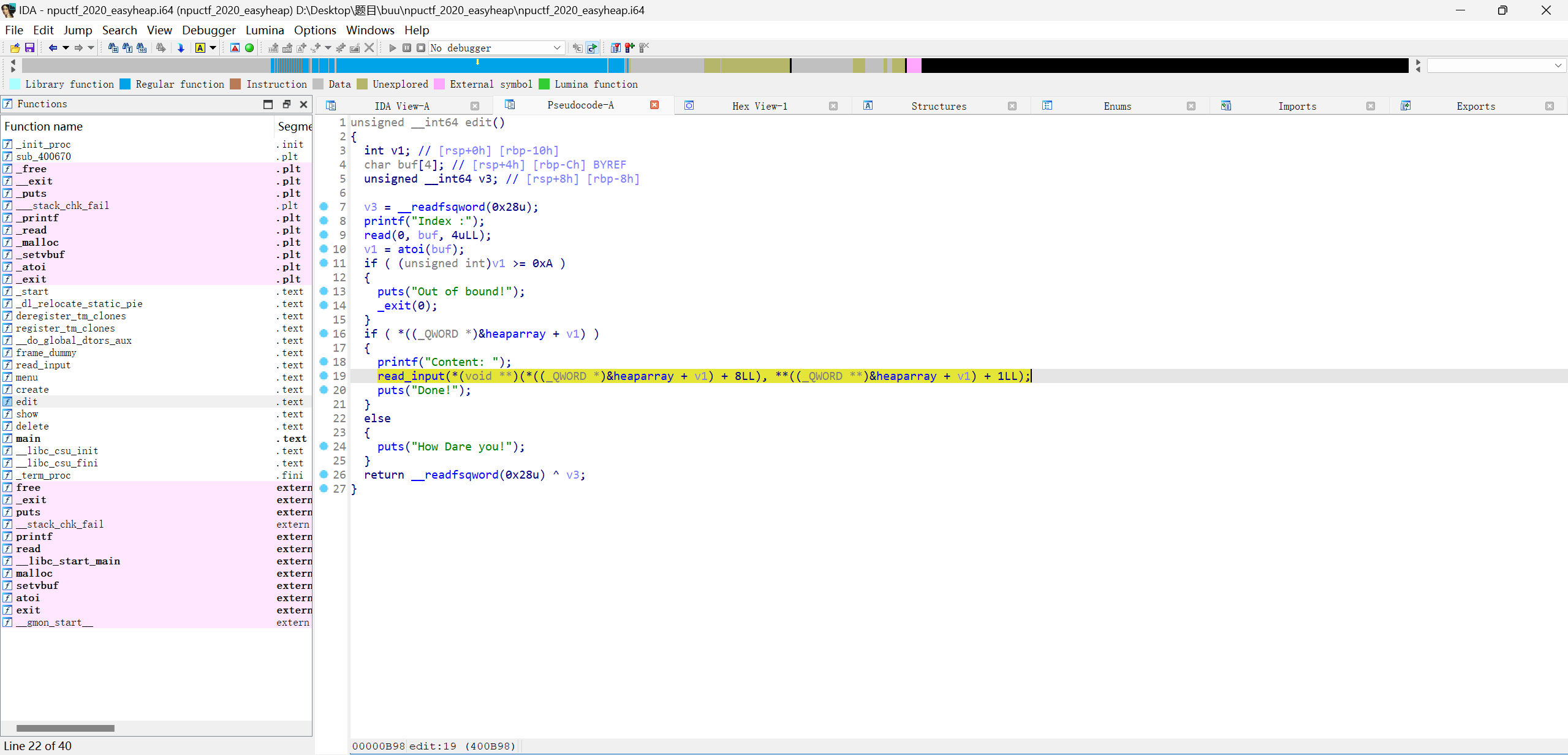Select the main function in list
The width and height of the screenshot is (1568, 755).
point(156,438)
